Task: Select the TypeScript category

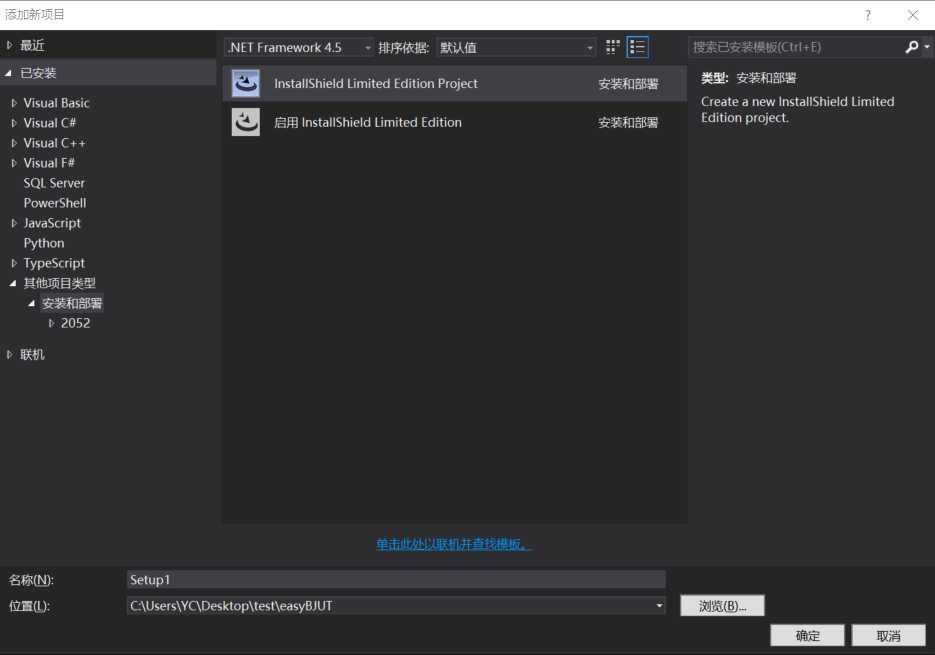Action: (54, 263)
